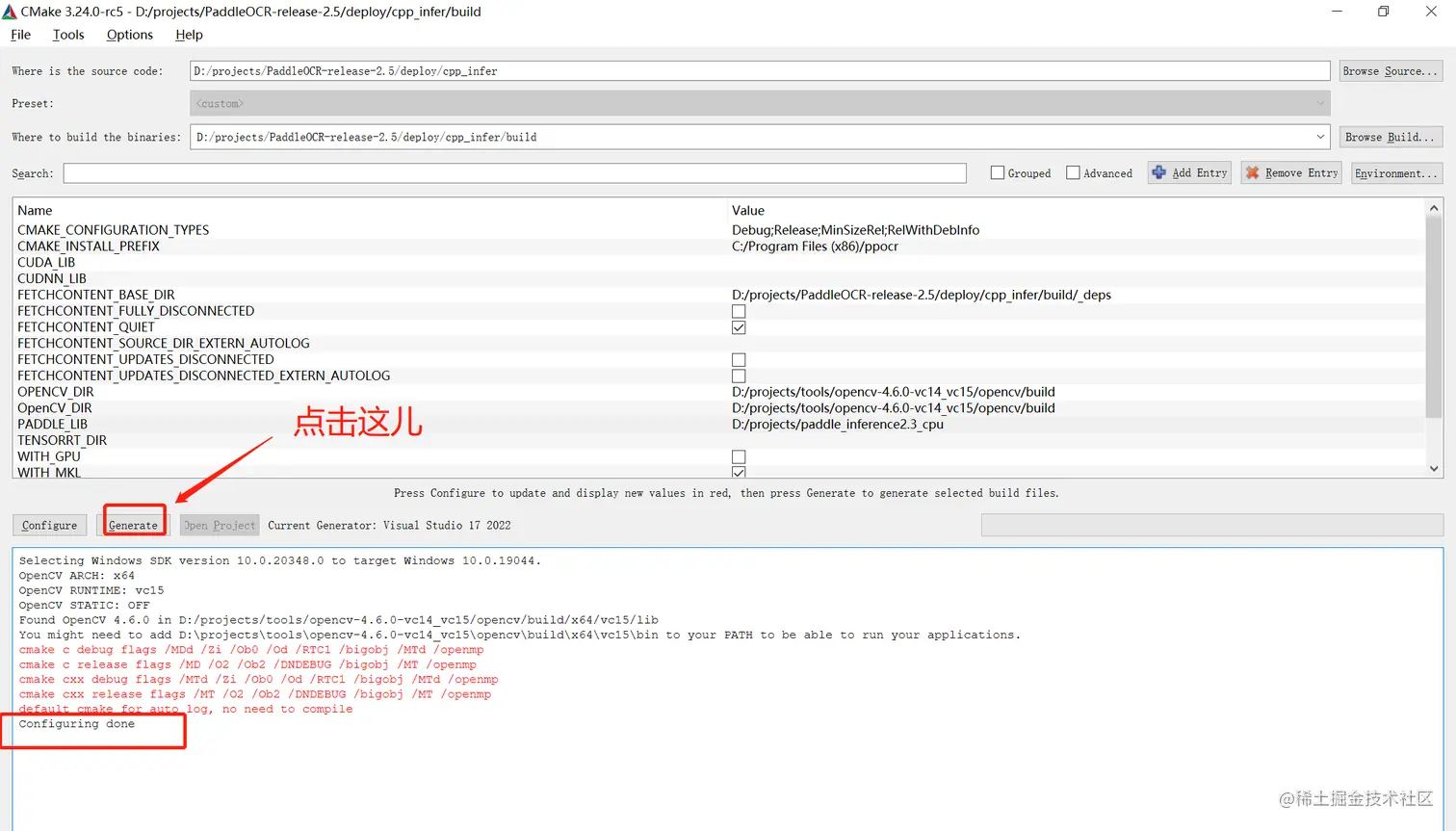Enable the WITH_GPU checkbox
This screenshot has height=831, width=1456.
(739, 456)
